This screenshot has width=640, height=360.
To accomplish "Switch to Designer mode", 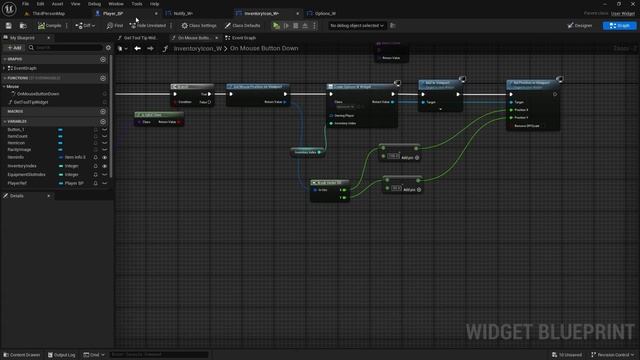I will click(580, 26).
